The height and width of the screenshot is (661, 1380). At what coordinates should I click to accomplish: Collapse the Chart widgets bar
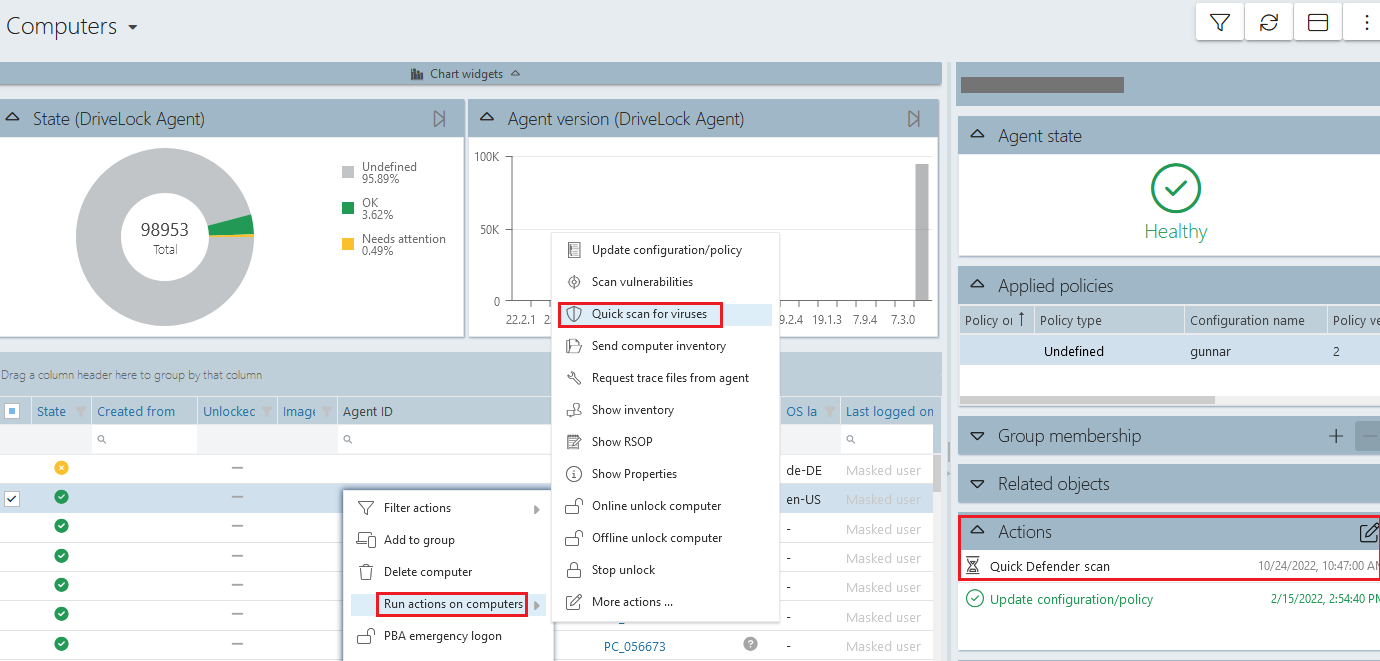click(x=515, y=74)
